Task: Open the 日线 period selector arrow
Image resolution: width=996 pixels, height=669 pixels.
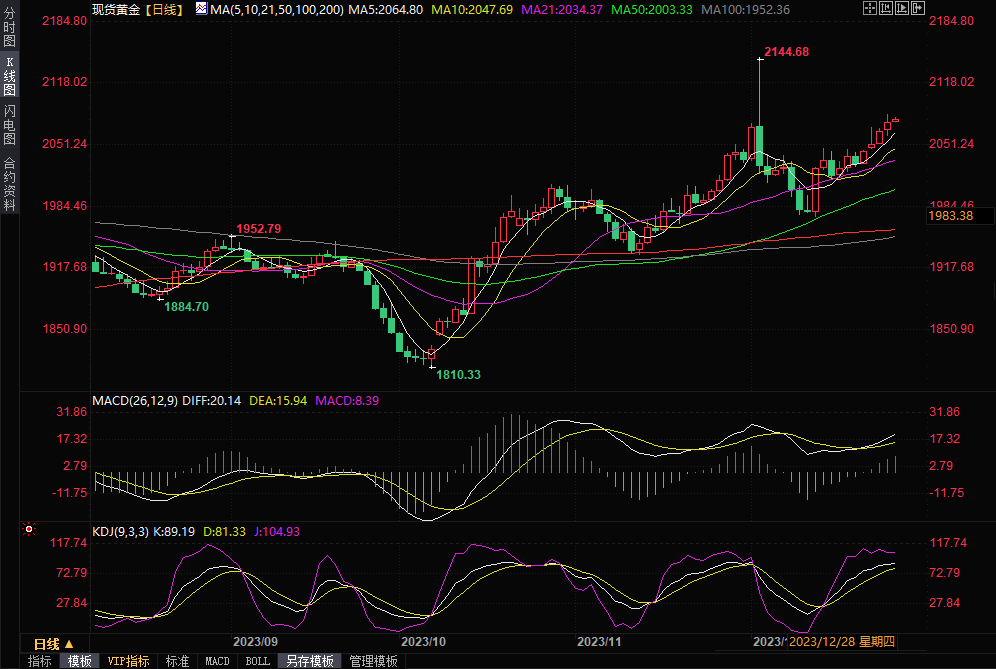Action: (x=68, y=643)
